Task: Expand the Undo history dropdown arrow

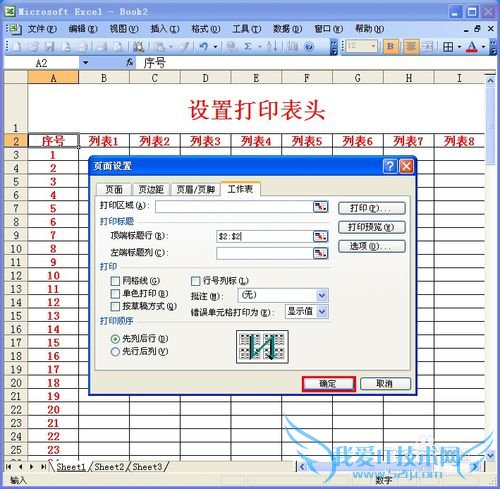Action: (x=215, y=47)
